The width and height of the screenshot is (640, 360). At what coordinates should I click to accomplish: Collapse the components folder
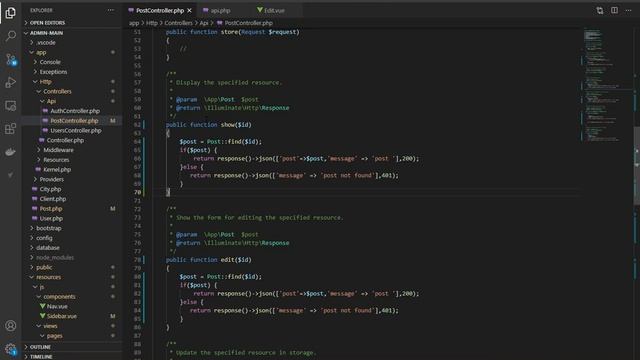point(59,297)
